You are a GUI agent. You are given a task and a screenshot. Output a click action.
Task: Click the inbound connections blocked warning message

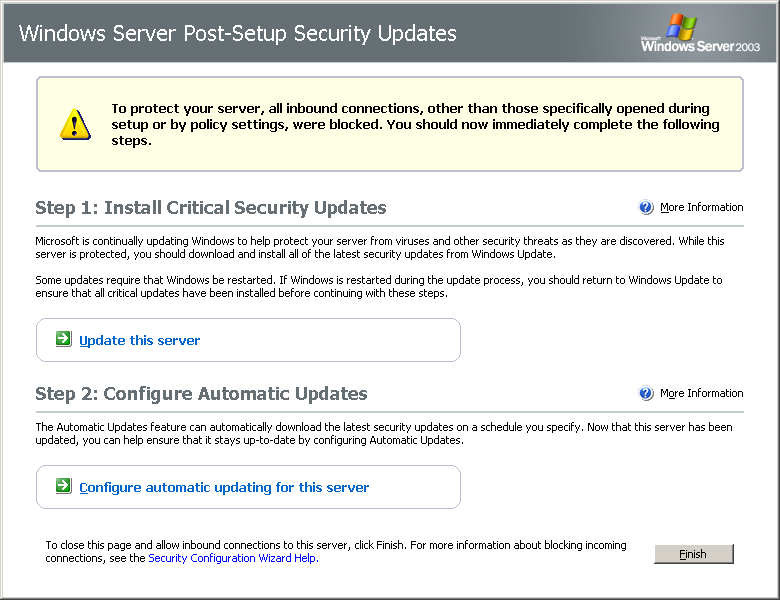tap(415, 124)
